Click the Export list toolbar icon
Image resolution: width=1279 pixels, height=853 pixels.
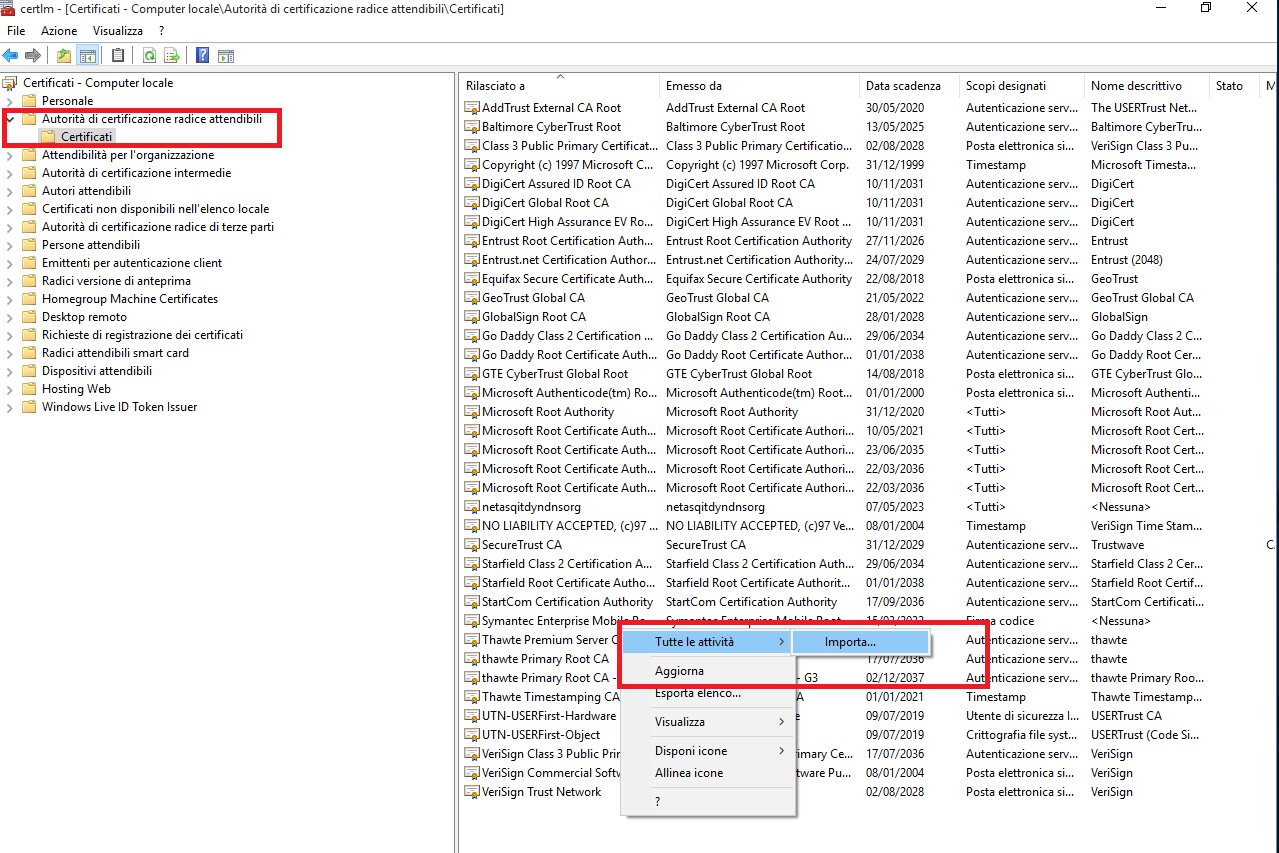click(172, 56)
